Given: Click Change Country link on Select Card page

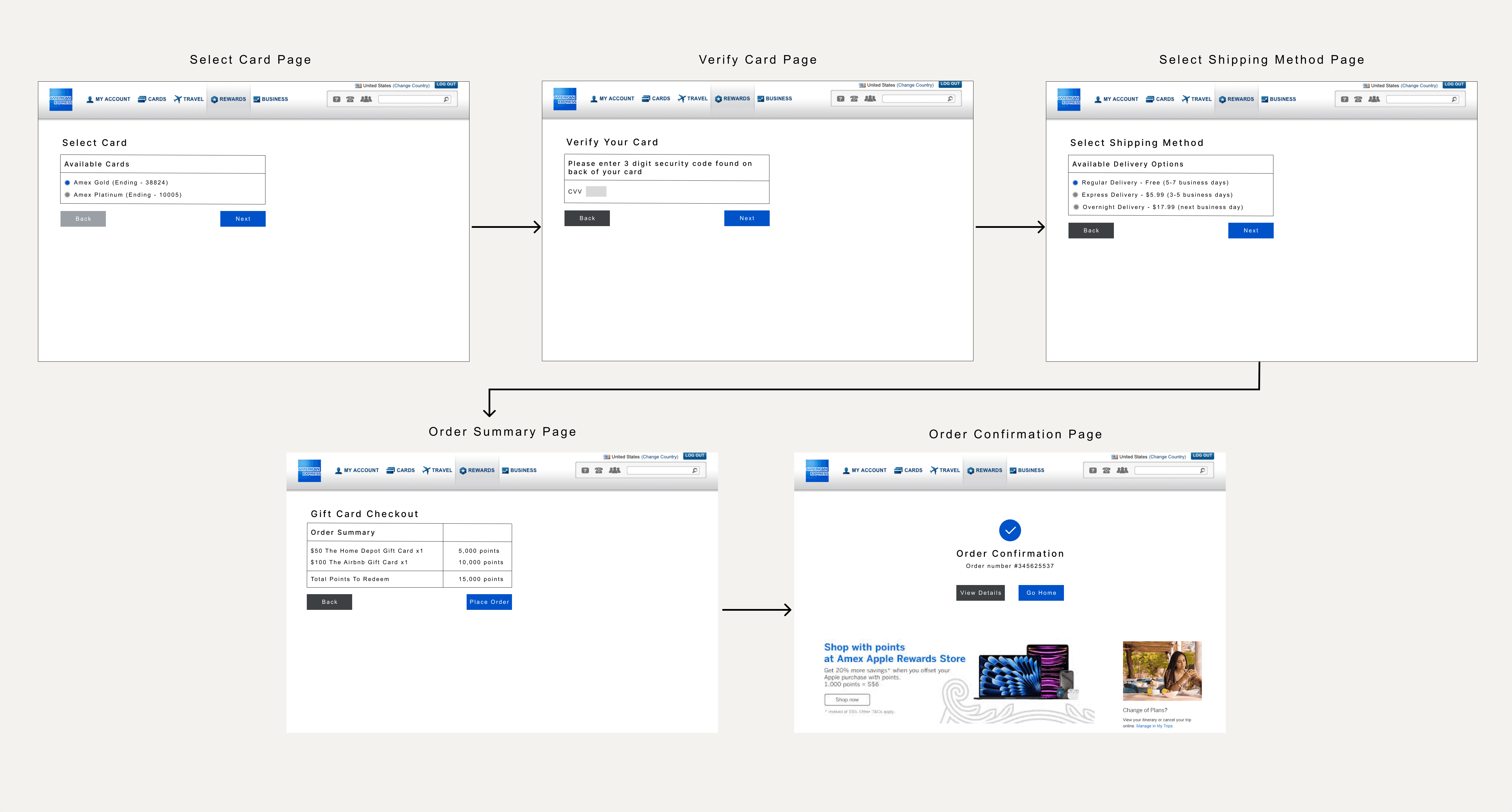Looking at the screenshot, I should (411, 86).
